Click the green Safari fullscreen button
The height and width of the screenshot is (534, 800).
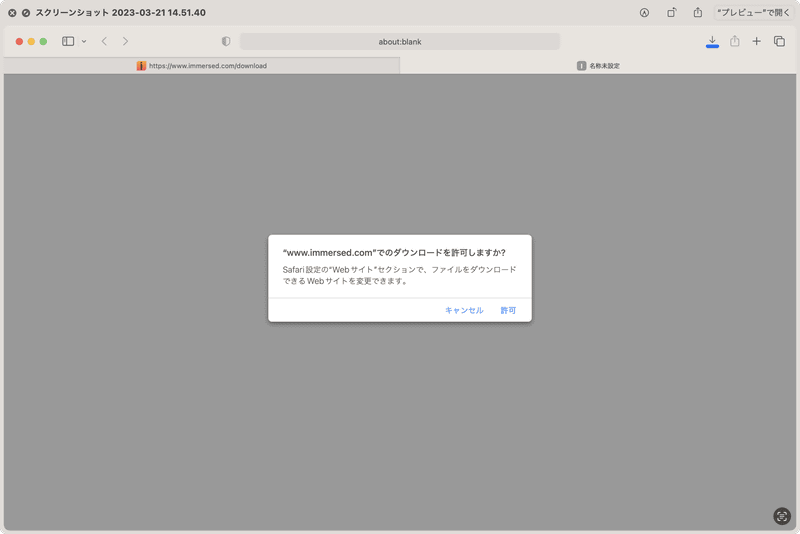click(43, 41)
